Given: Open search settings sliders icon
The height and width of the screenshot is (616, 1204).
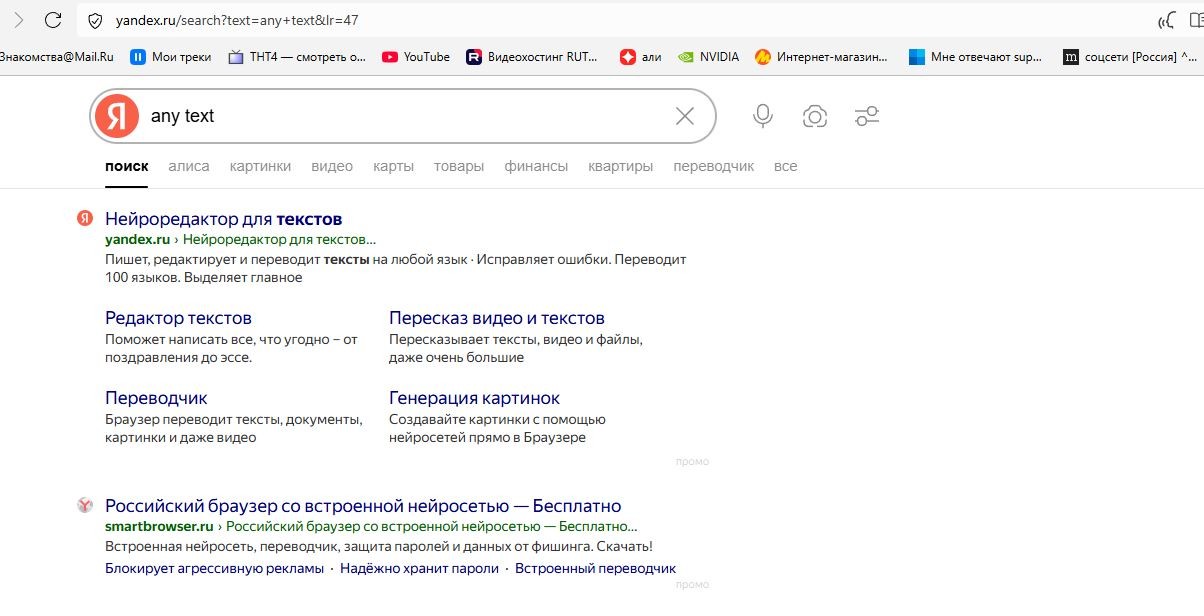Looking at the screenshot, I should coord(867,116).
